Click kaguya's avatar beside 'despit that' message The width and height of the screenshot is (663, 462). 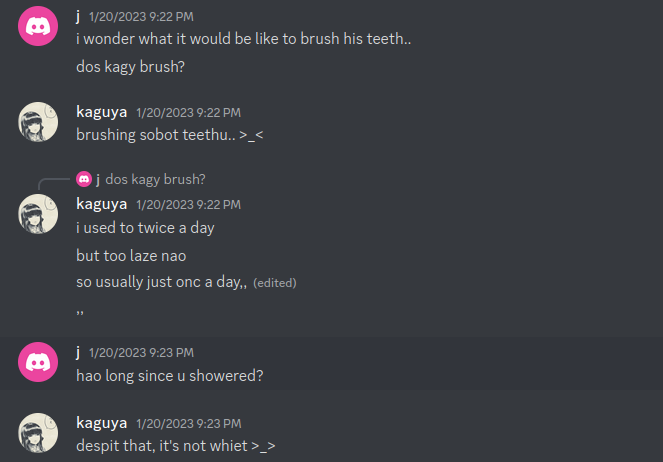click(38, 432)
